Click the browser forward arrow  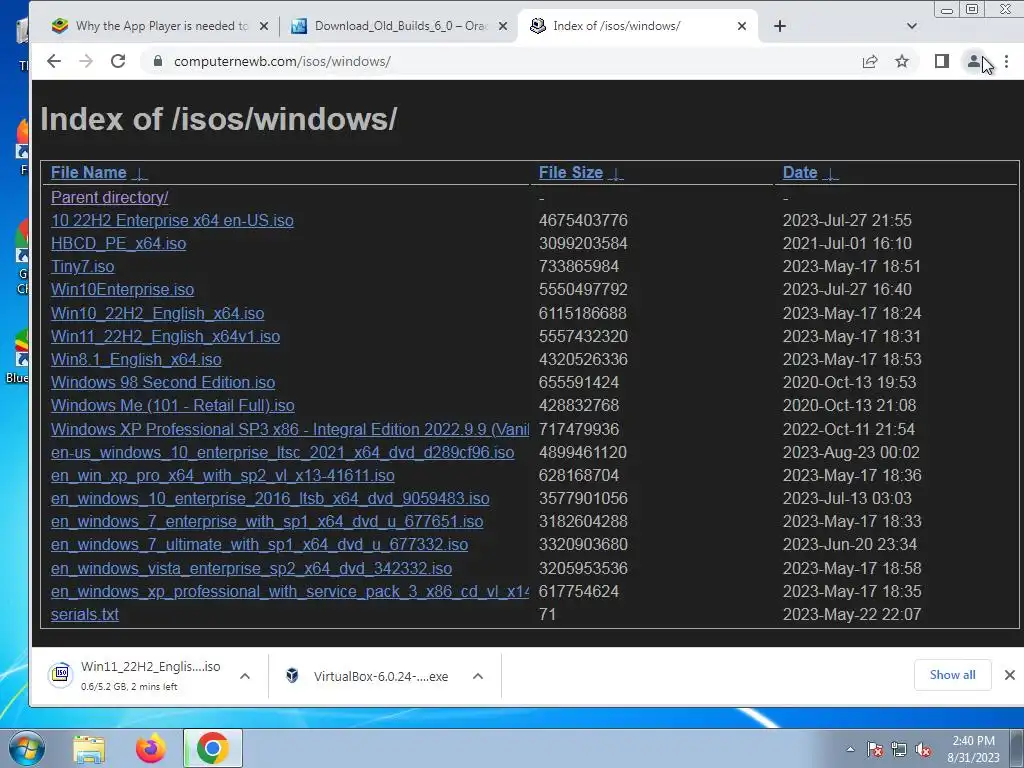pos(86,61)
